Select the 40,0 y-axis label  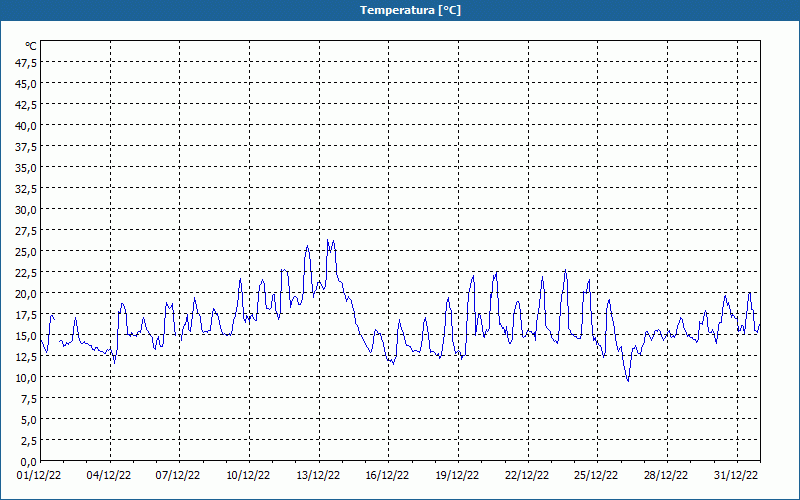[27, 126]
